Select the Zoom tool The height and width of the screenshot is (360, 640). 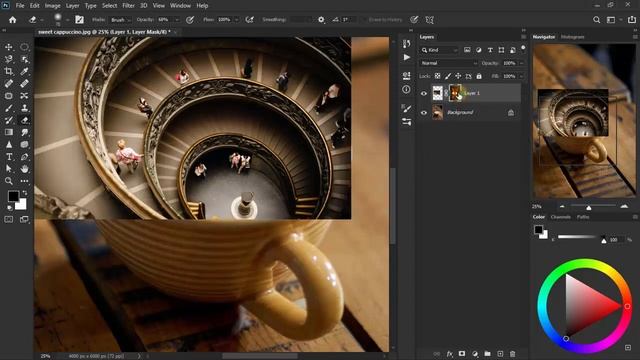[x=9, y=181]
